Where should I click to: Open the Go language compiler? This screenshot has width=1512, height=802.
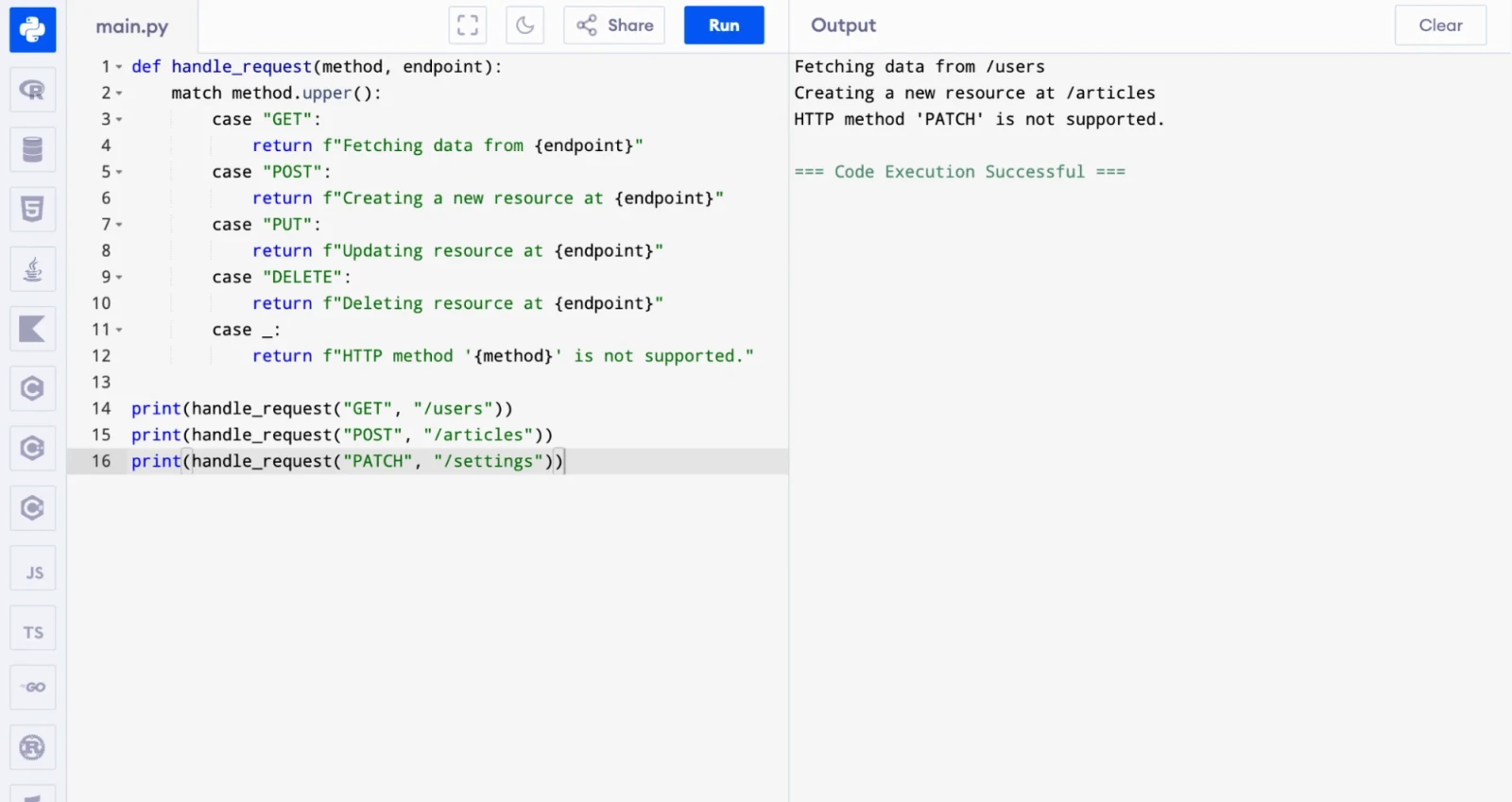[x=32, y=687]
